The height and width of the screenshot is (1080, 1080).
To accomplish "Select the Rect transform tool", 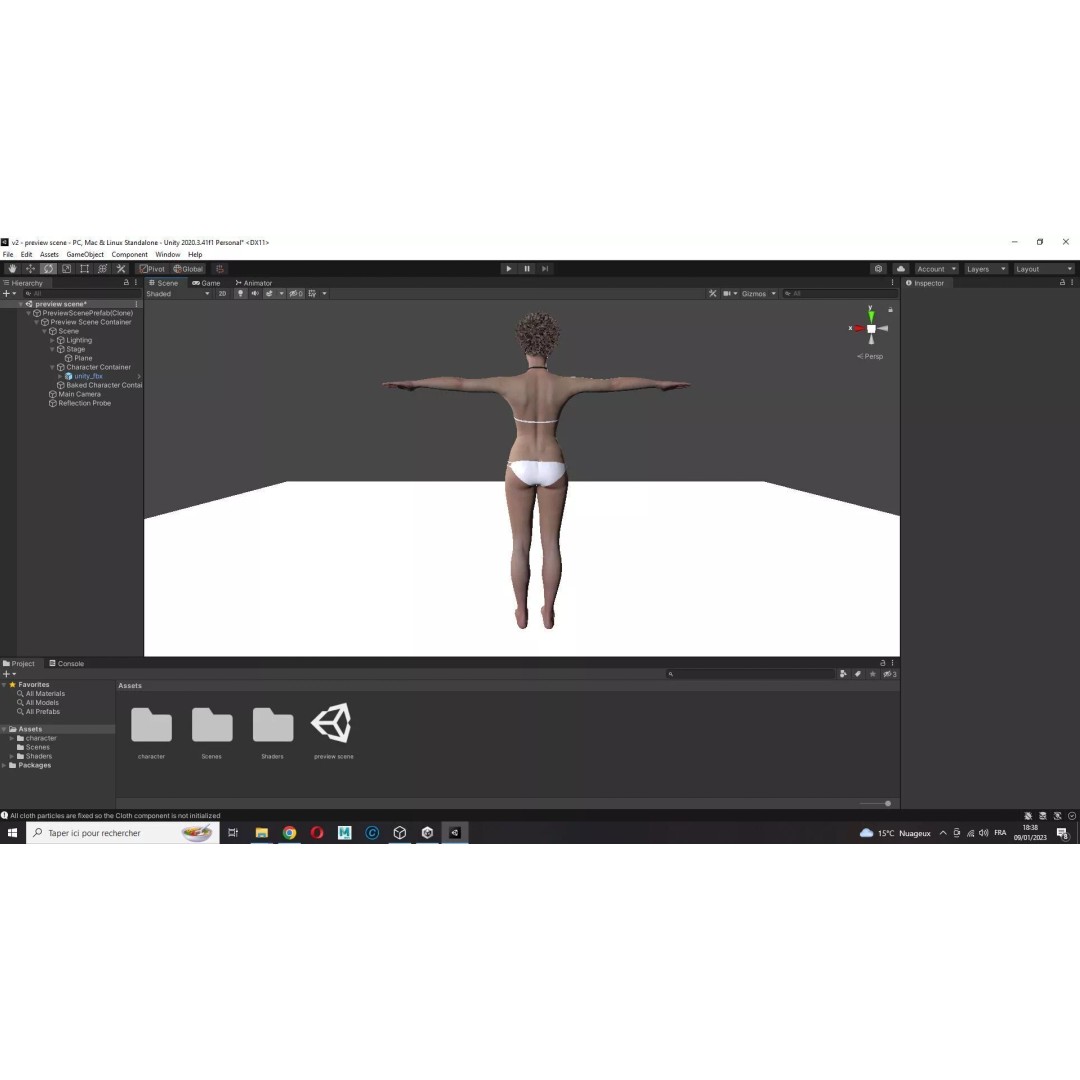I will (84, 269).
